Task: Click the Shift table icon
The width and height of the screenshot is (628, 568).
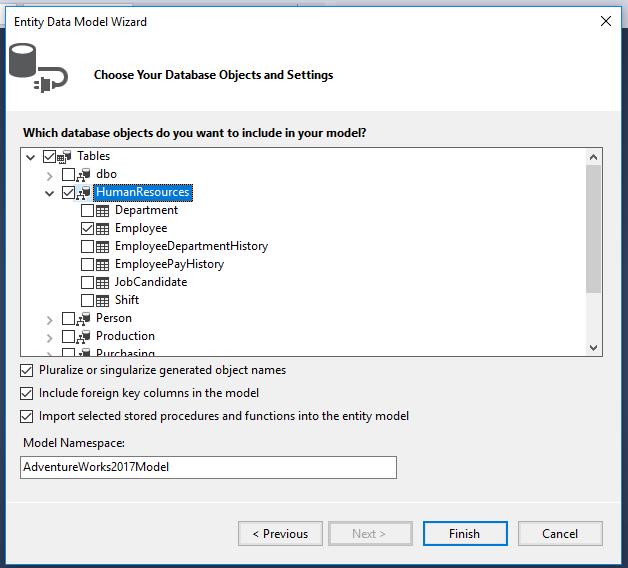Action: point(102,300)
